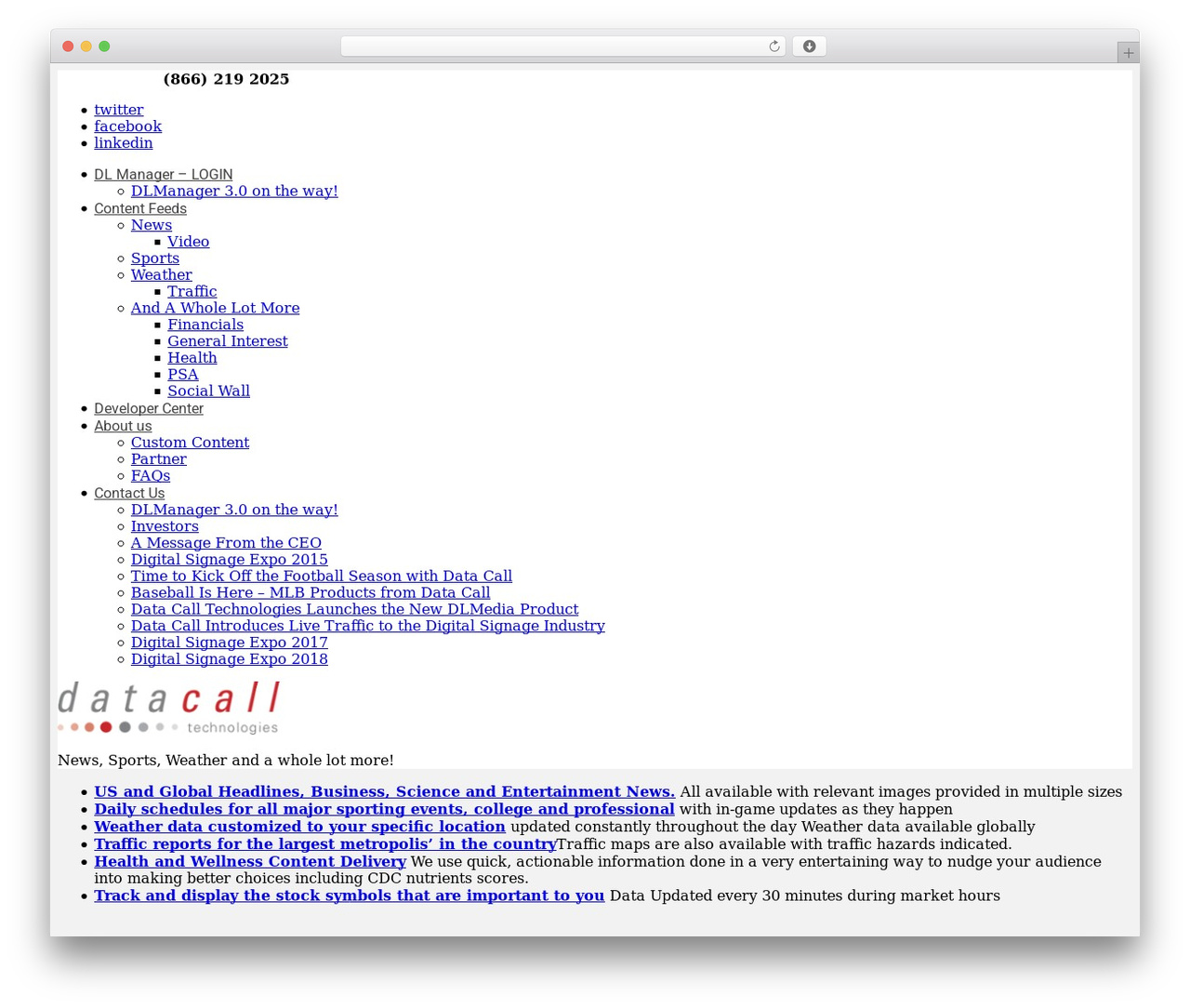
Task: Click DLManager 3.0 link under Contact Us
Action: point(234,511)
